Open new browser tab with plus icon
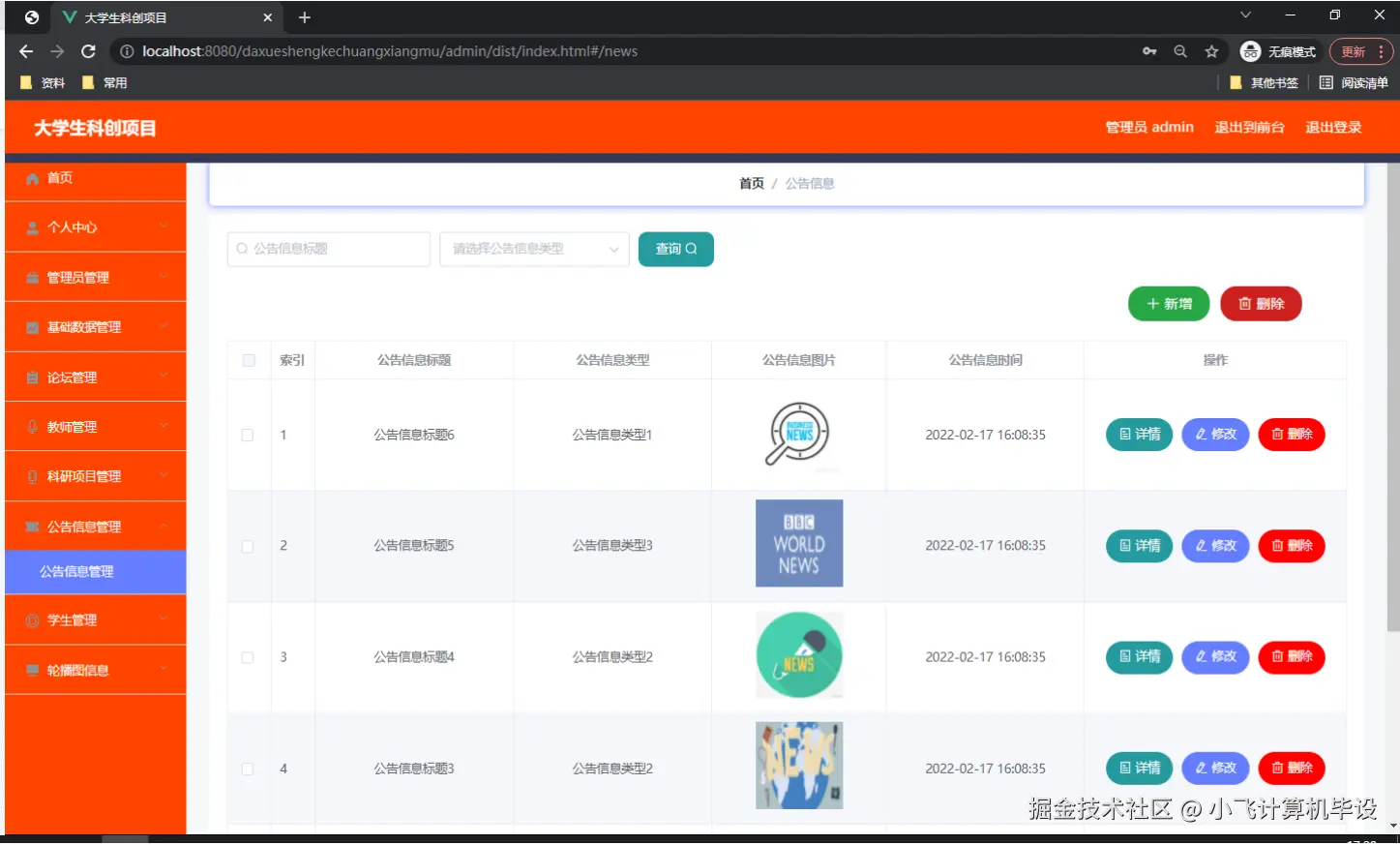The image size is (1400, 845). 304,17
